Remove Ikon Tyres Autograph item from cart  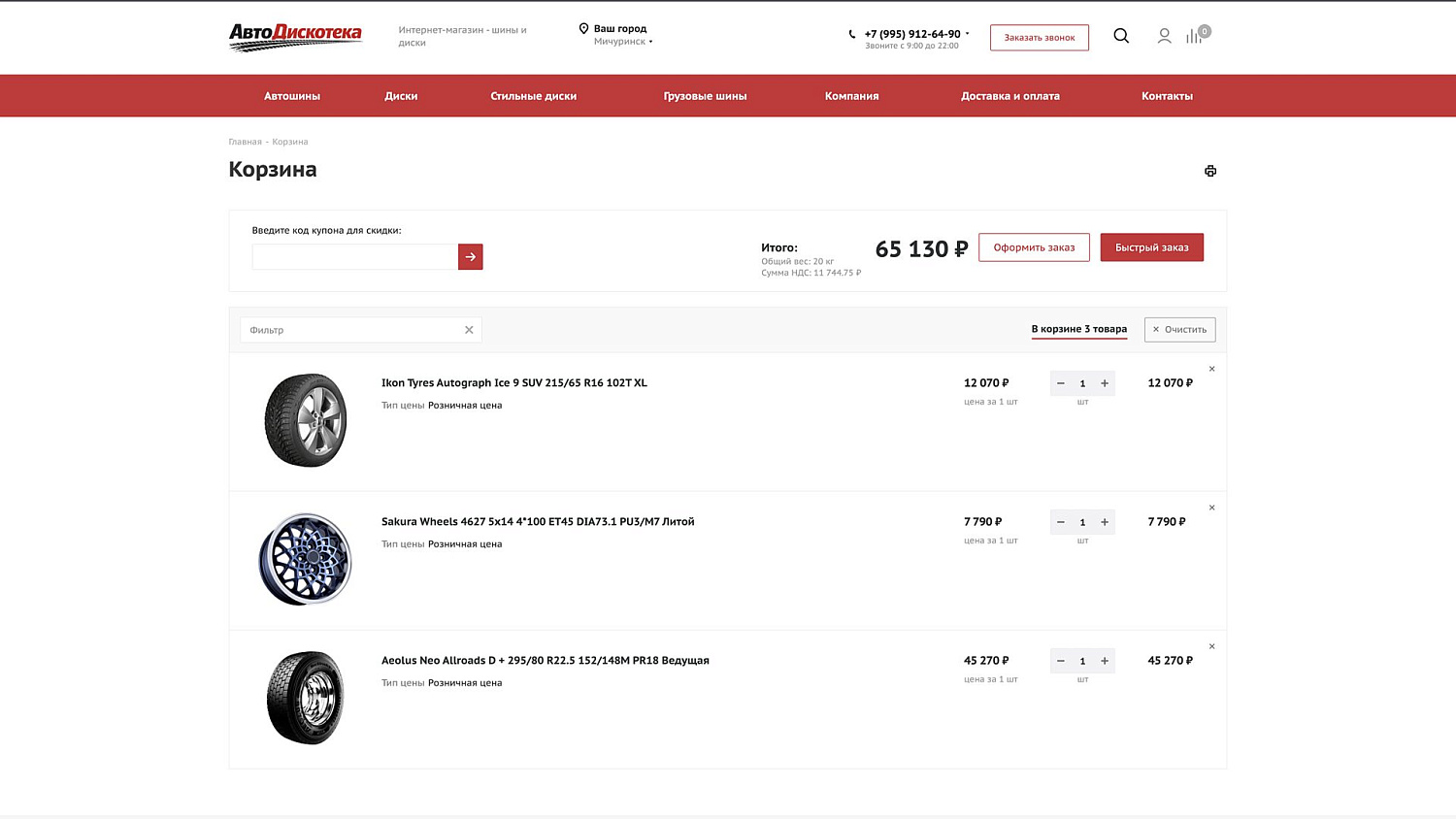[x=1211, y=369]
